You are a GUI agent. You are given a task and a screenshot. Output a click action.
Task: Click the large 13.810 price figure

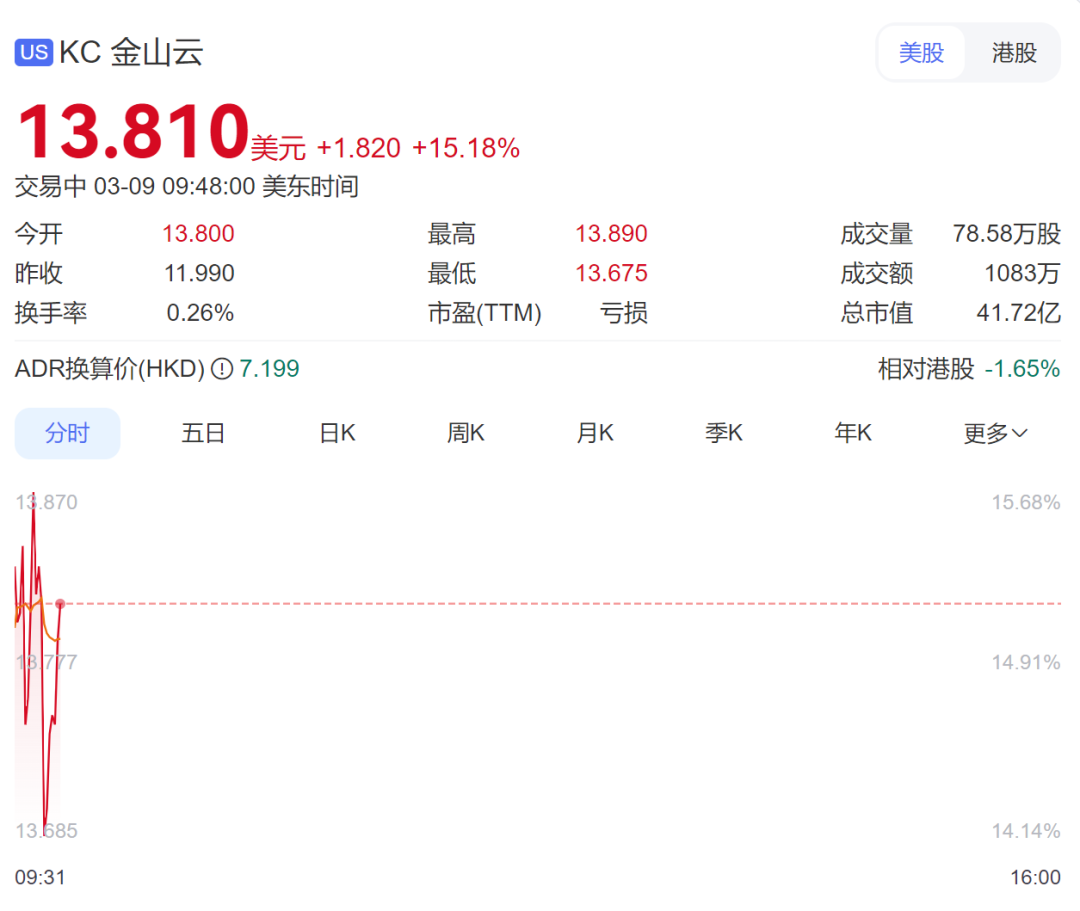point(132,133)
